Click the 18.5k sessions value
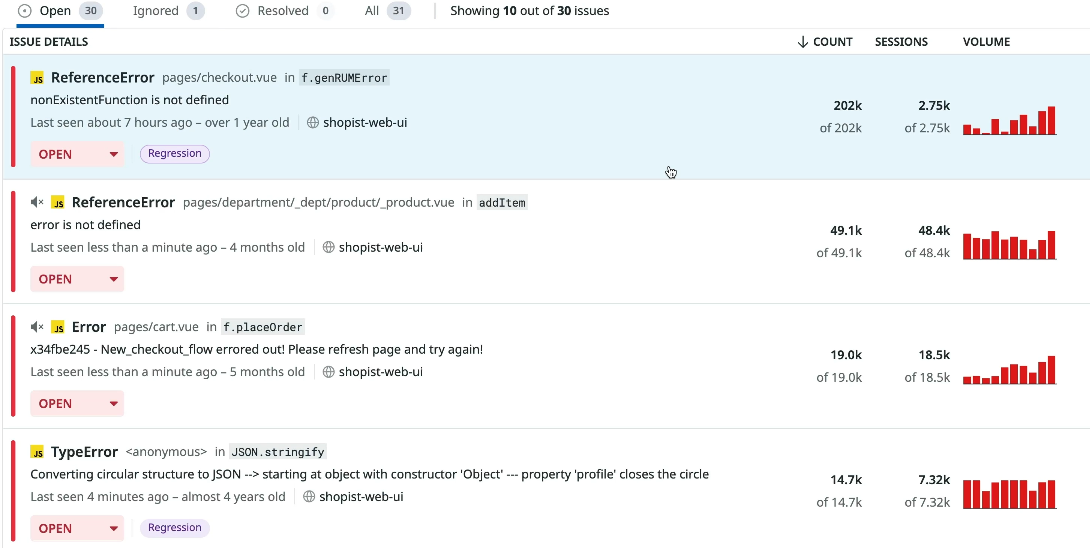Screen dimensions: 1090x548 tap(934, 355)
